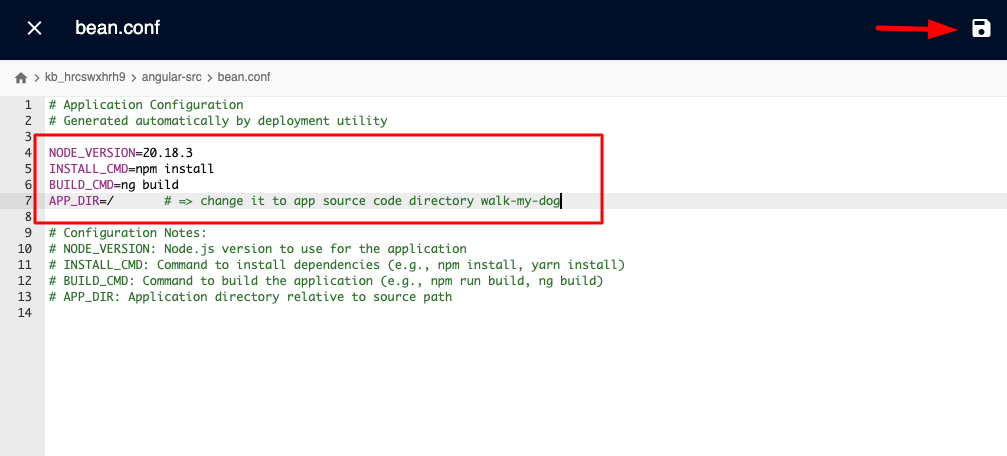Open angular-src folder in the breadcrumb
The height and width of the screenshot is (456, 1007).
click(171, 78)
